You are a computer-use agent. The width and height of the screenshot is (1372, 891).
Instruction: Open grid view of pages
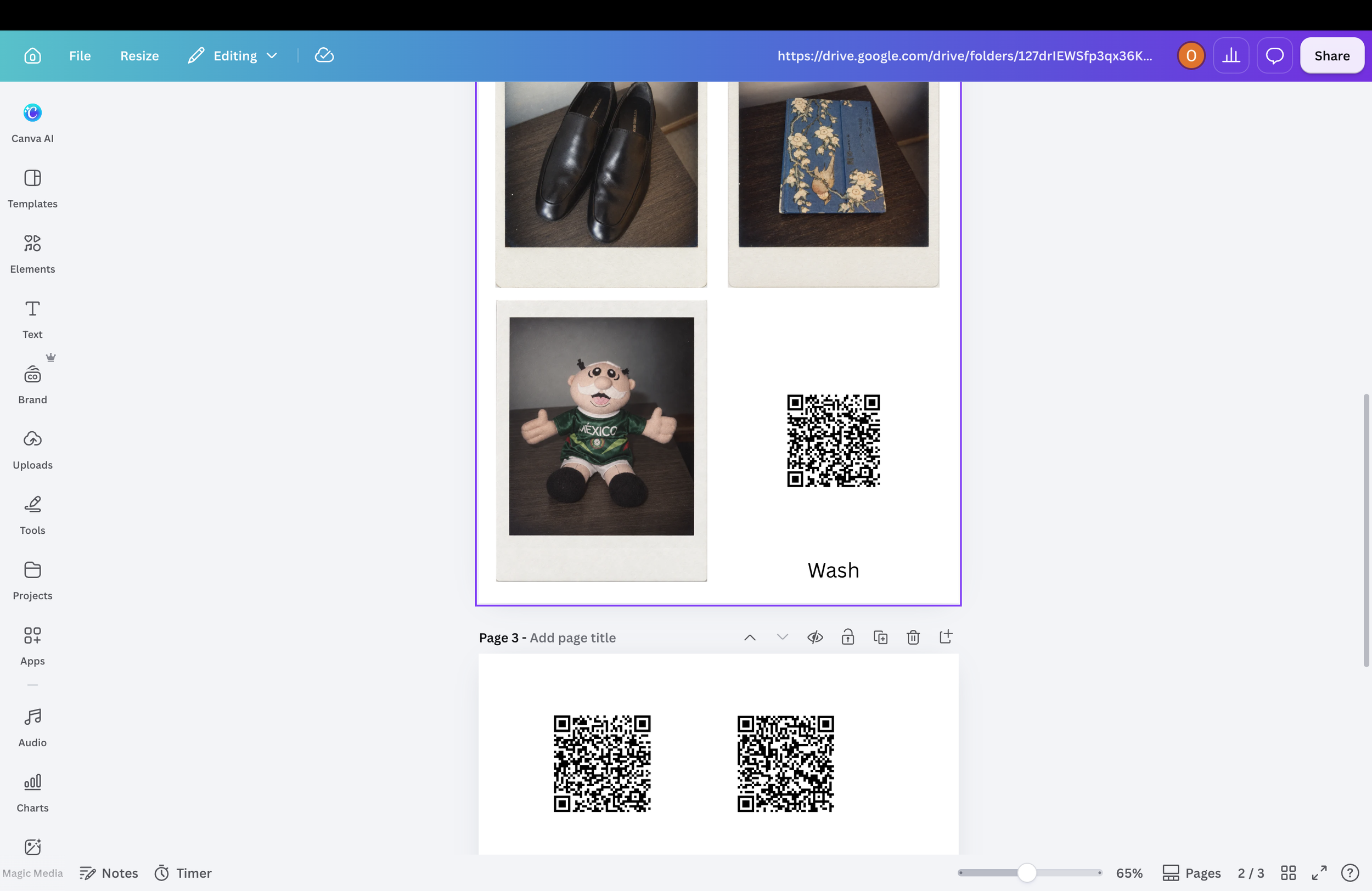(x=1288, y=873)
